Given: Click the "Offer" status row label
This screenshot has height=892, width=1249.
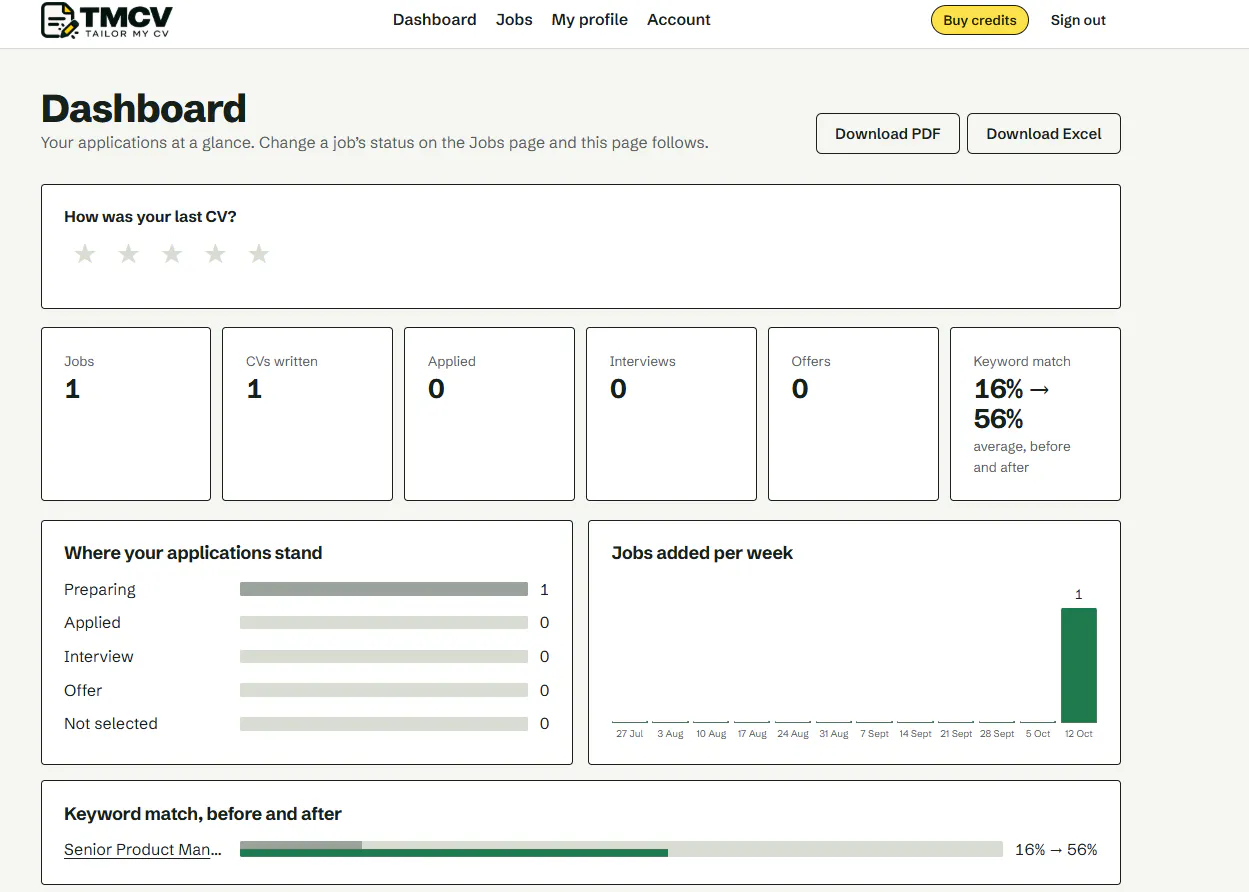Looking at the screenshot, I should (83, 691).
